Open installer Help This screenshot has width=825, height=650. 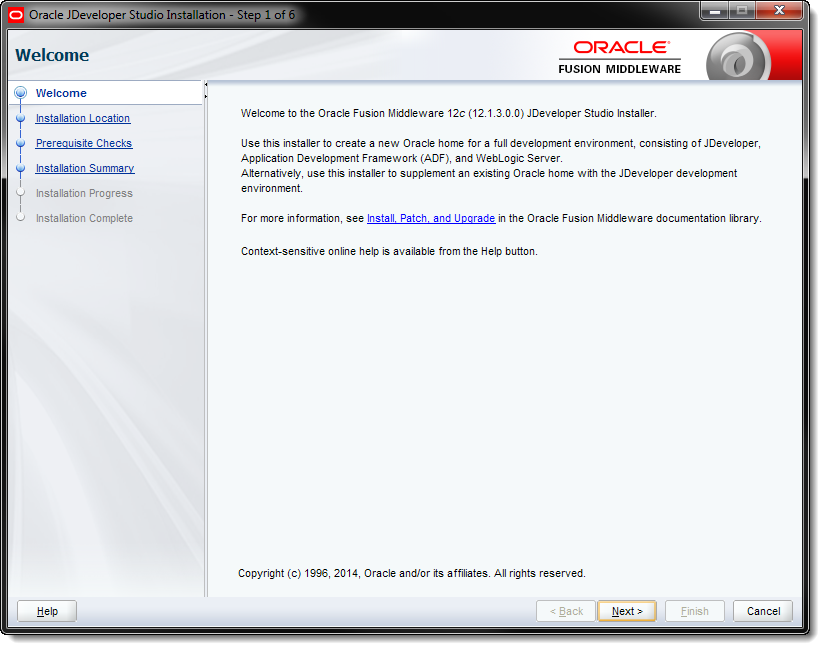pos(46,611)
